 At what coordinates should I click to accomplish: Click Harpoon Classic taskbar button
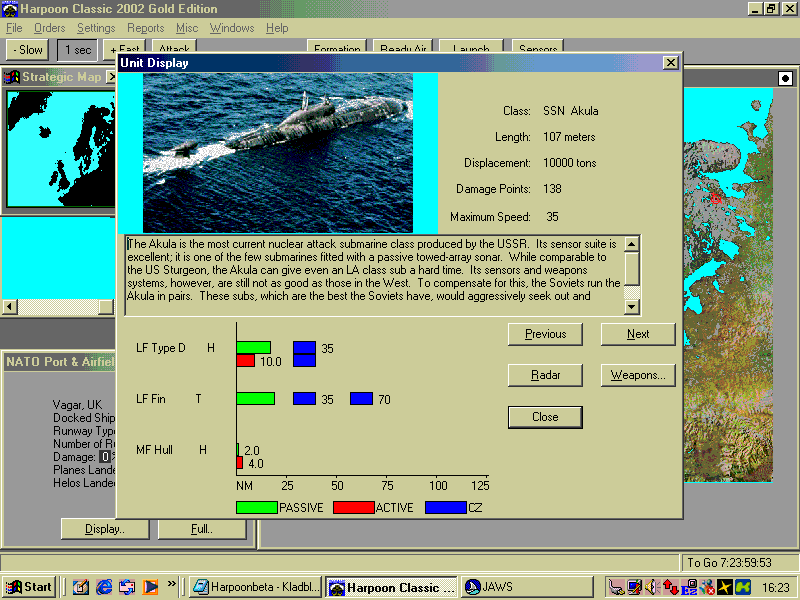pos(392,587)
